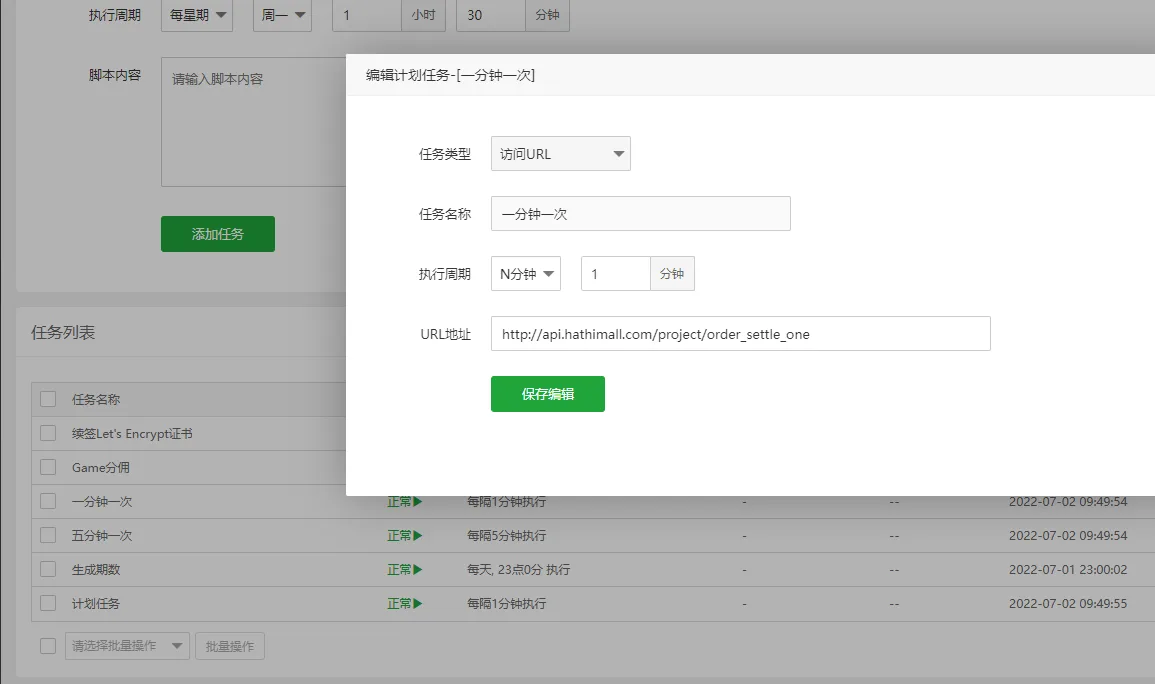This screenshot has height=684, width=1155.
Task: Check the box for 一分钟一次 task
Action: point(48,501)
